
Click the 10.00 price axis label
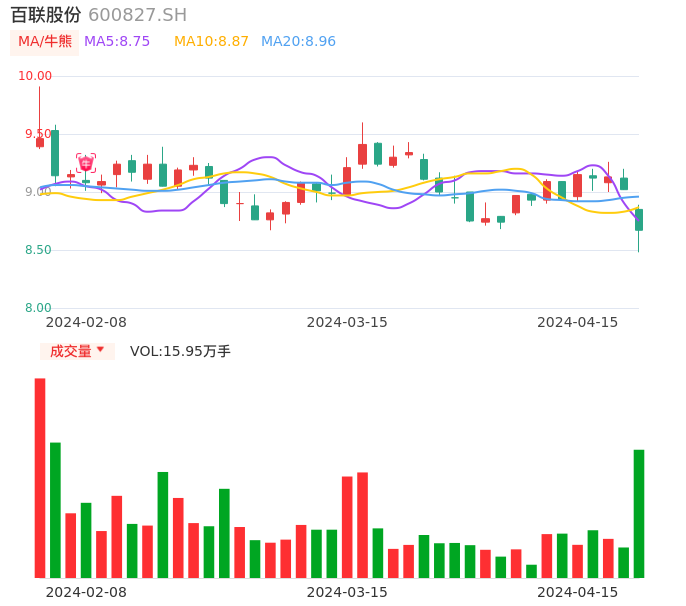pyautogui.click(x=36, y=76)
